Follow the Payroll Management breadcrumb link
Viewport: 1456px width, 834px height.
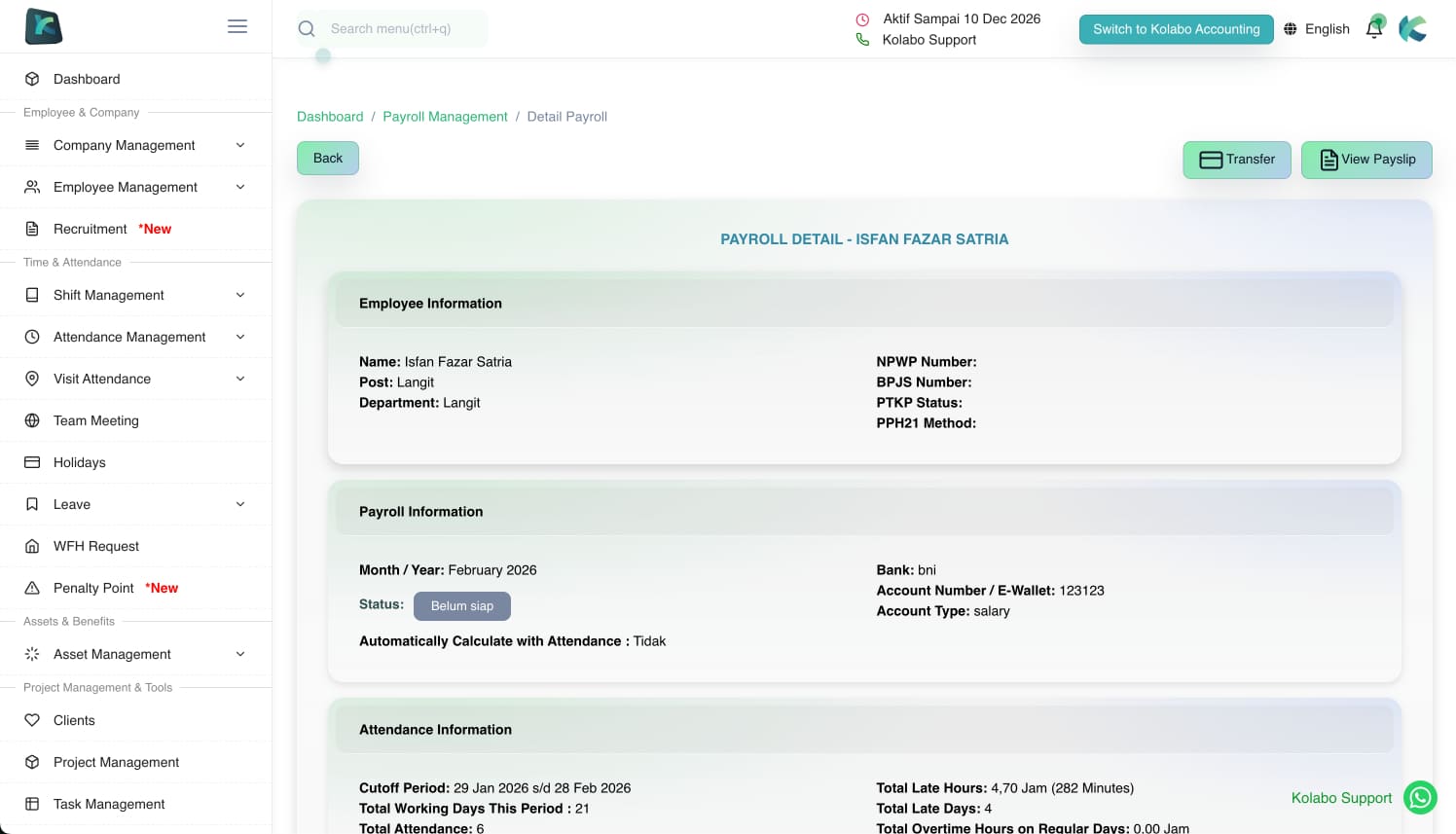point(445,117)
